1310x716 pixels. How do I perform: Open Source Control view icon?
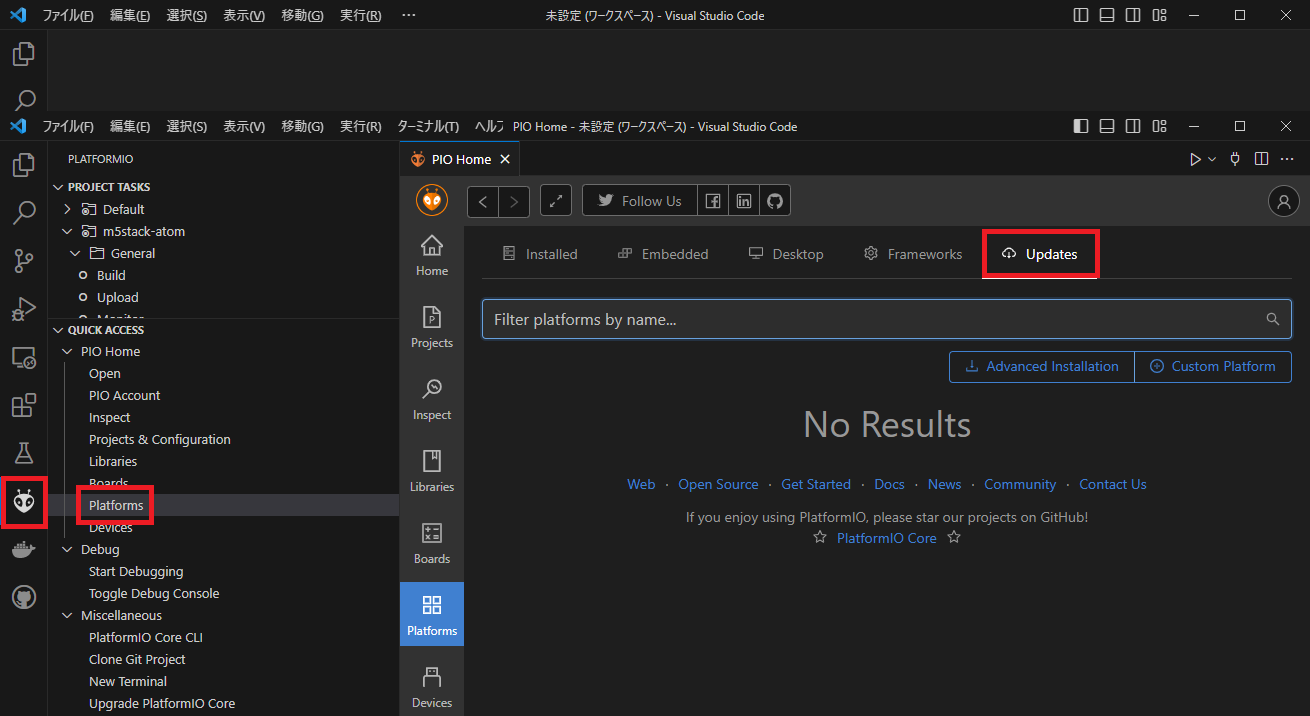pyautogui.click(x=24, y=261)
